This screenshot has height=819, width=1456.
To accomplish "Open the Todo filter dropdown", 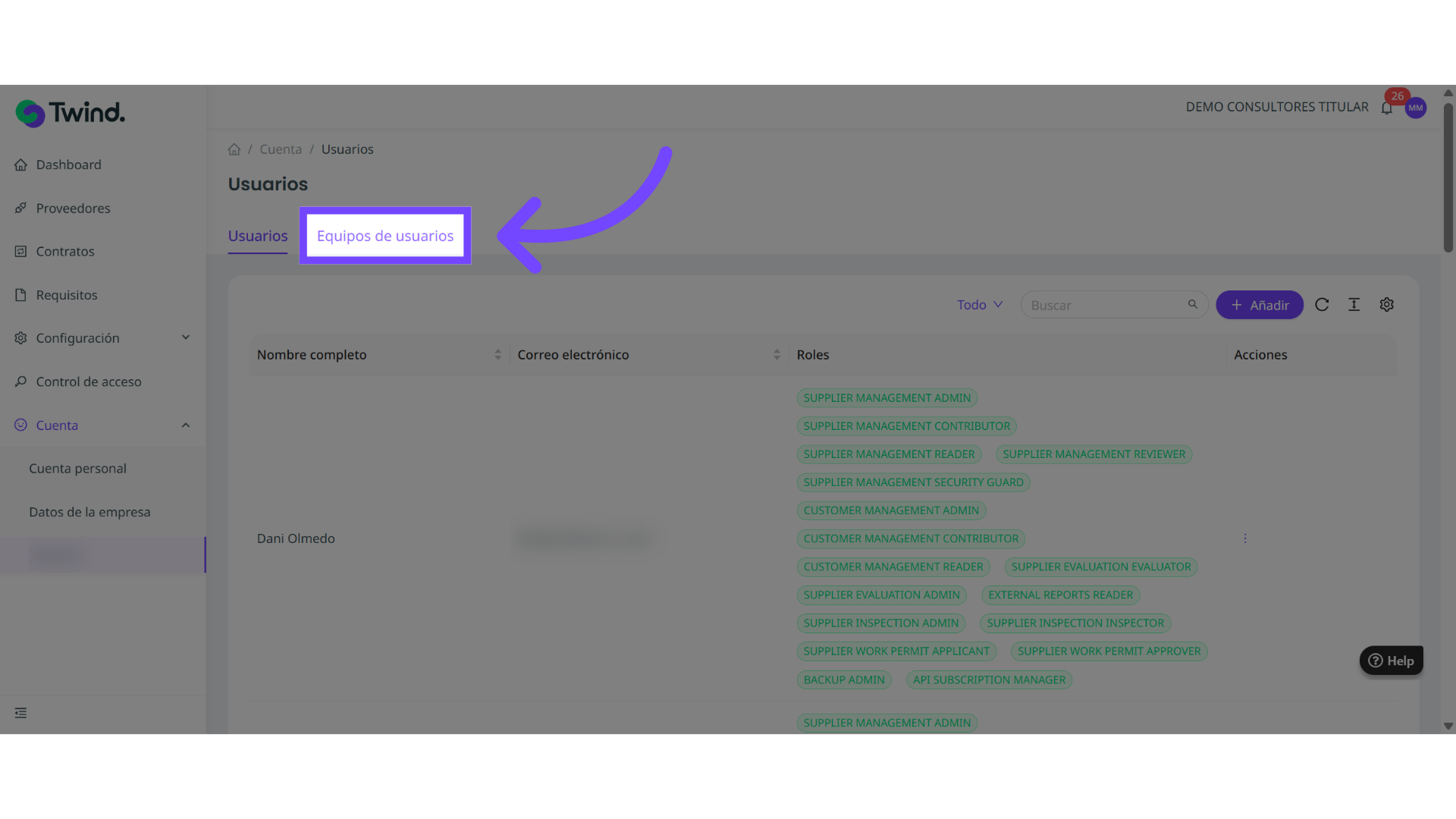I will (980, 305).
